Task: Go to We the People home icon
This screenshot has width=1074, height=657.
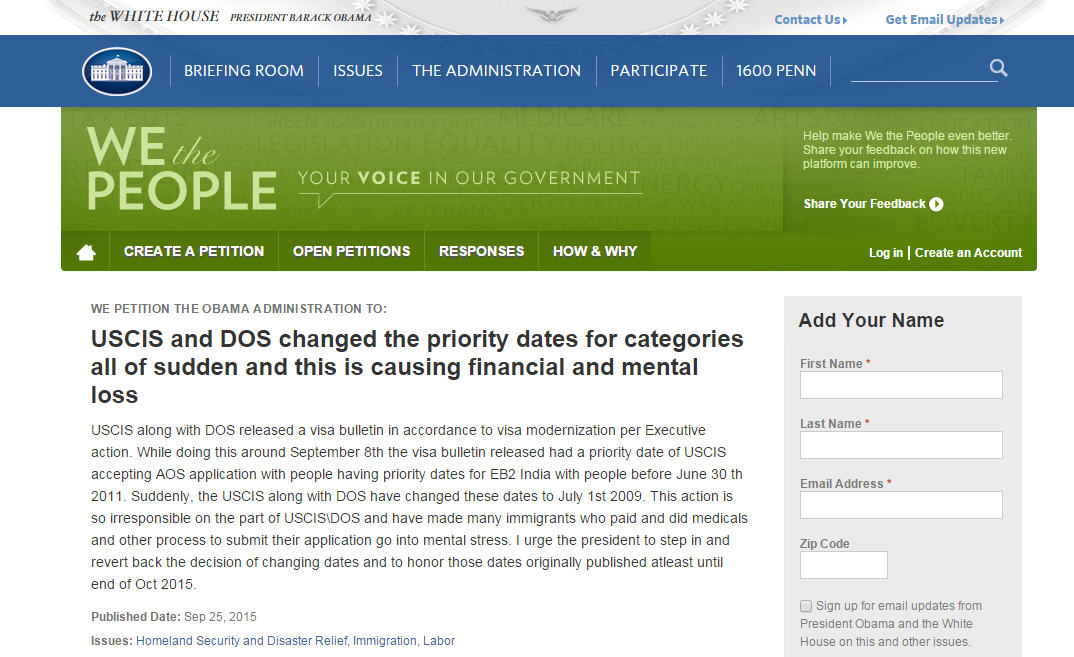Action: click(86, 252)
